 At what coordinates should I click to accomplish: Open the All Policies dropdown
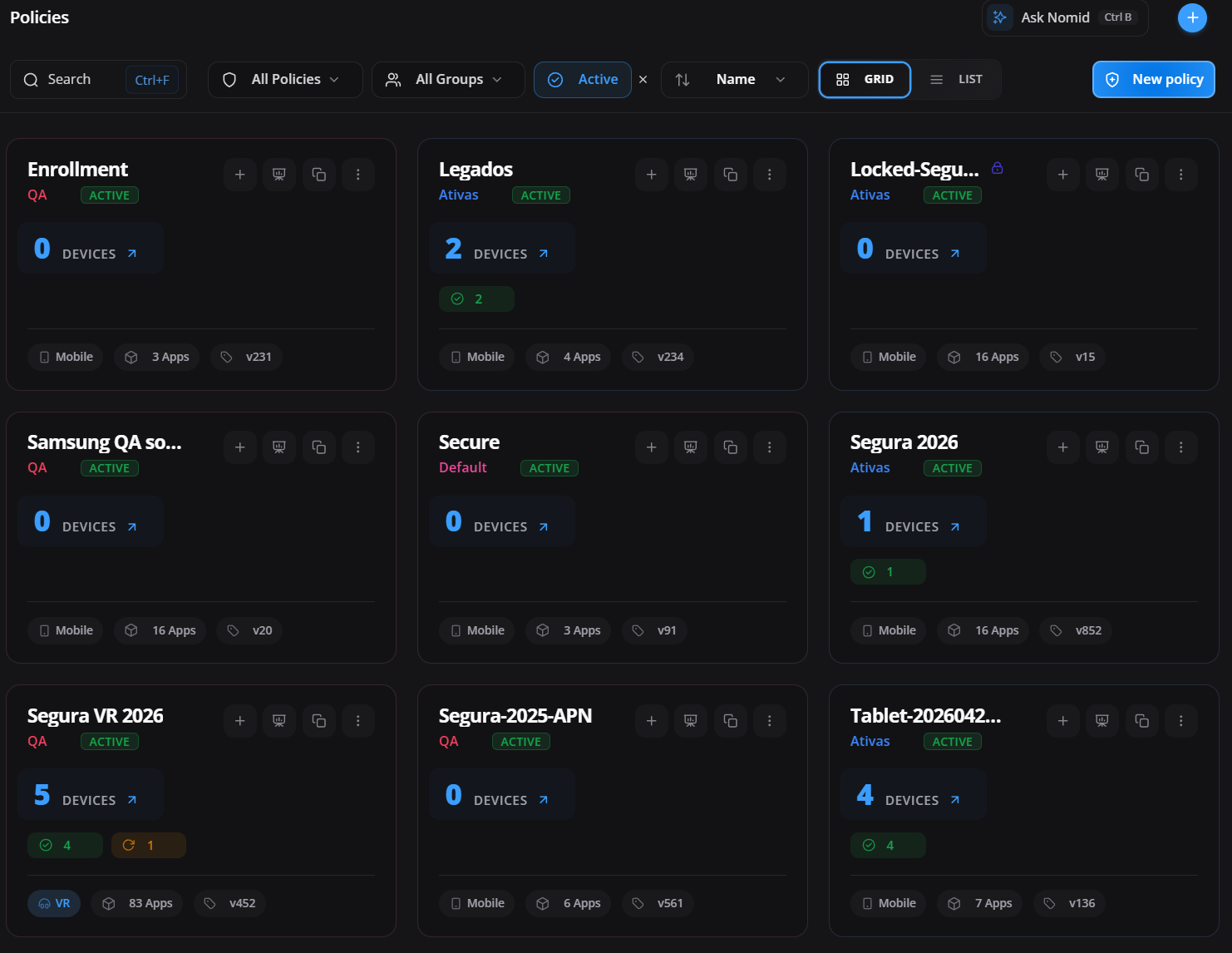pyautogui.click(x=284, y=80)
